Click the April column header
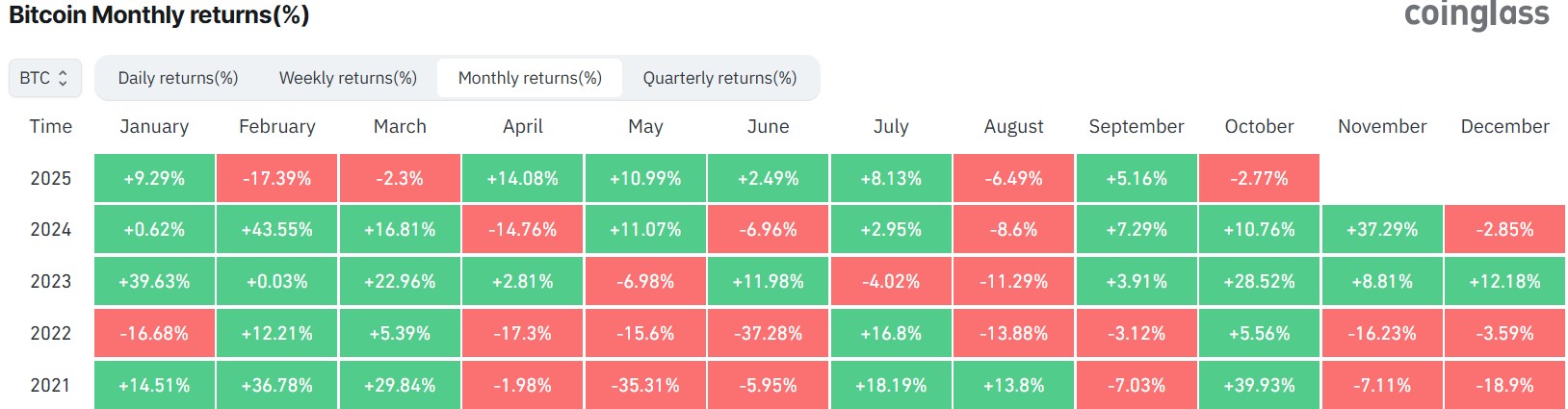 523,126
